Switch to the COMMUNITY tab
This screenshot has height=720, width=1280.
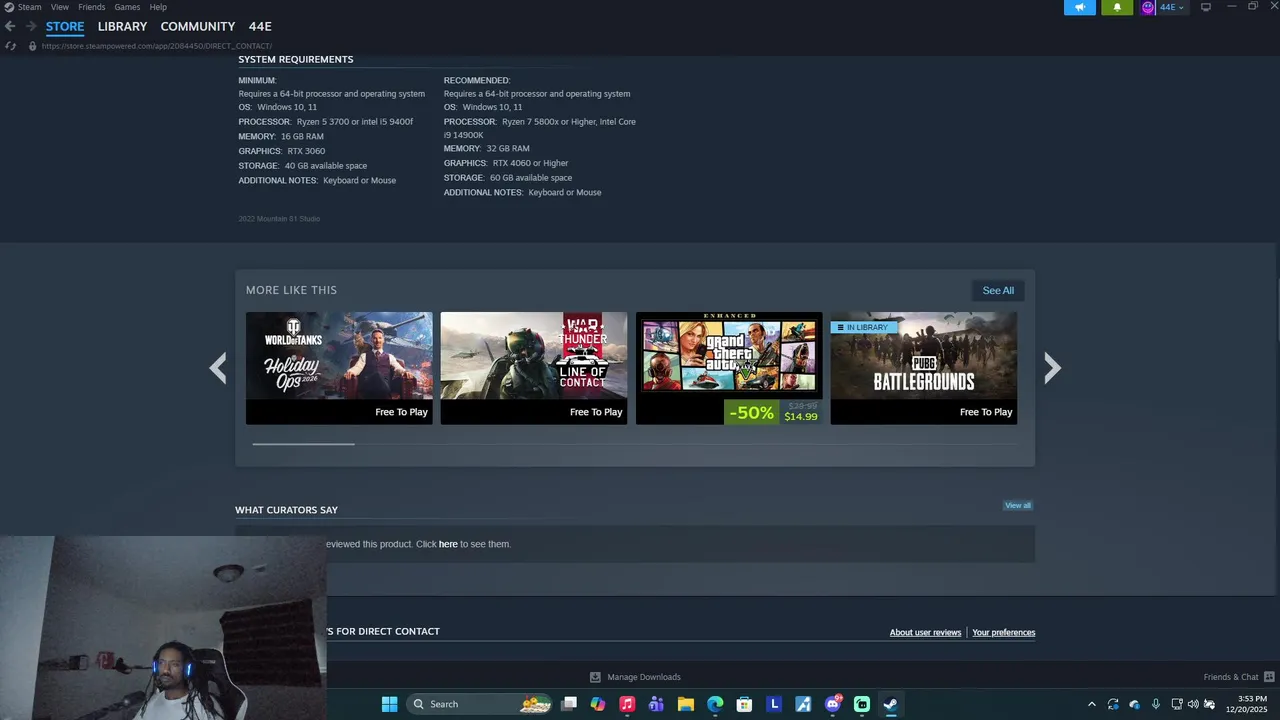[198, 26]
